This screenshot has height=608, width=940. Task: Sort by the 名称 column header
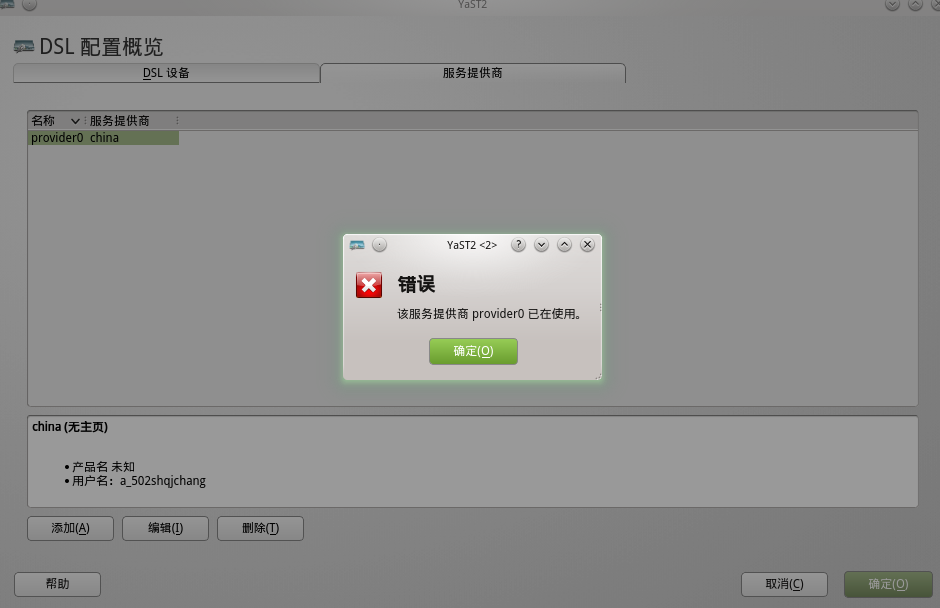55,121
